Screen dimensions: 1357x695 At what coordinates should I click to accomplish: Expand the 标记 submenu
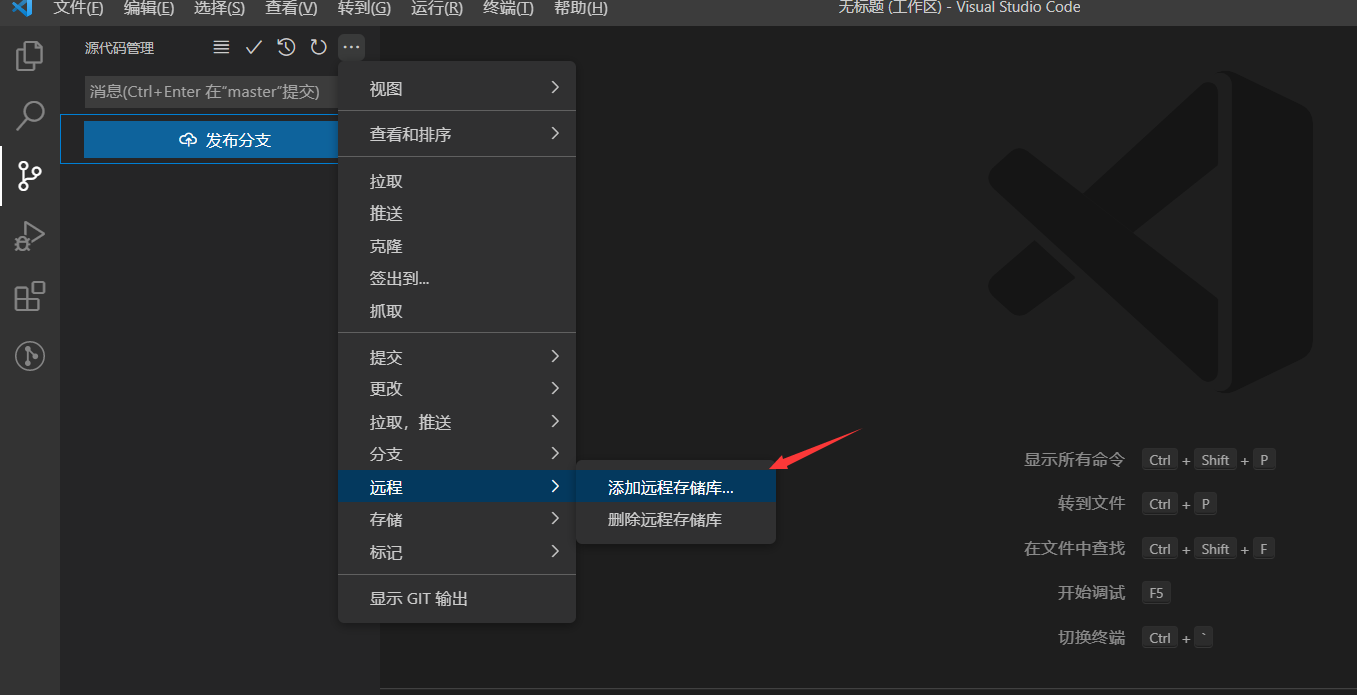pyautogui.click(x=457, y=552)
